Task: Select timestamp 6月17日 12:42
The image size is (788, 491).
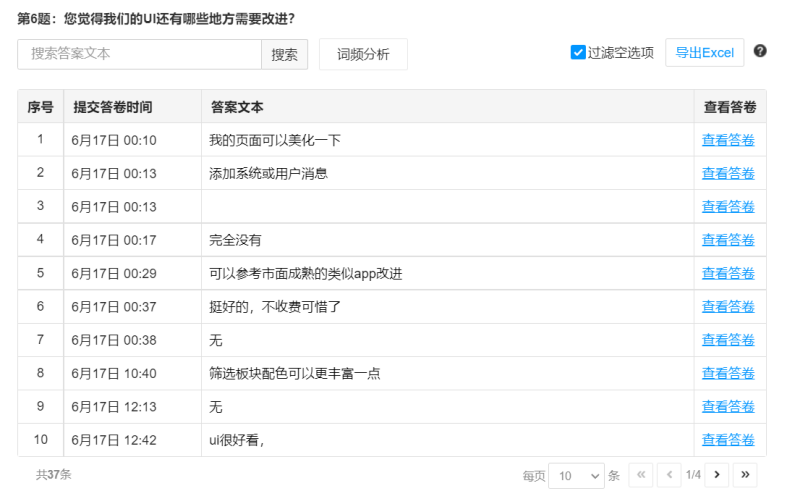Action: pos(114,440)
